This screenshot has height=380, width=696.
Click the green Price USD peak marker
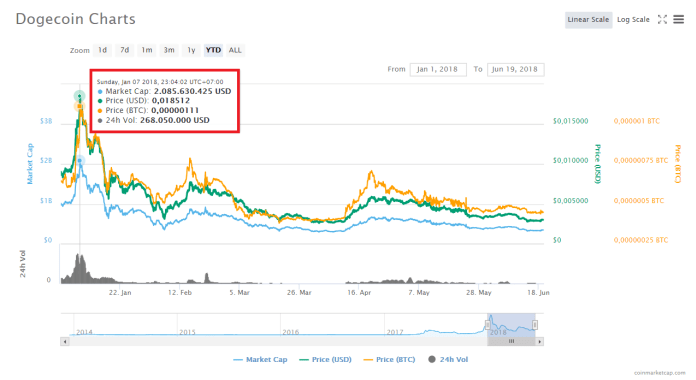[79, 96]
